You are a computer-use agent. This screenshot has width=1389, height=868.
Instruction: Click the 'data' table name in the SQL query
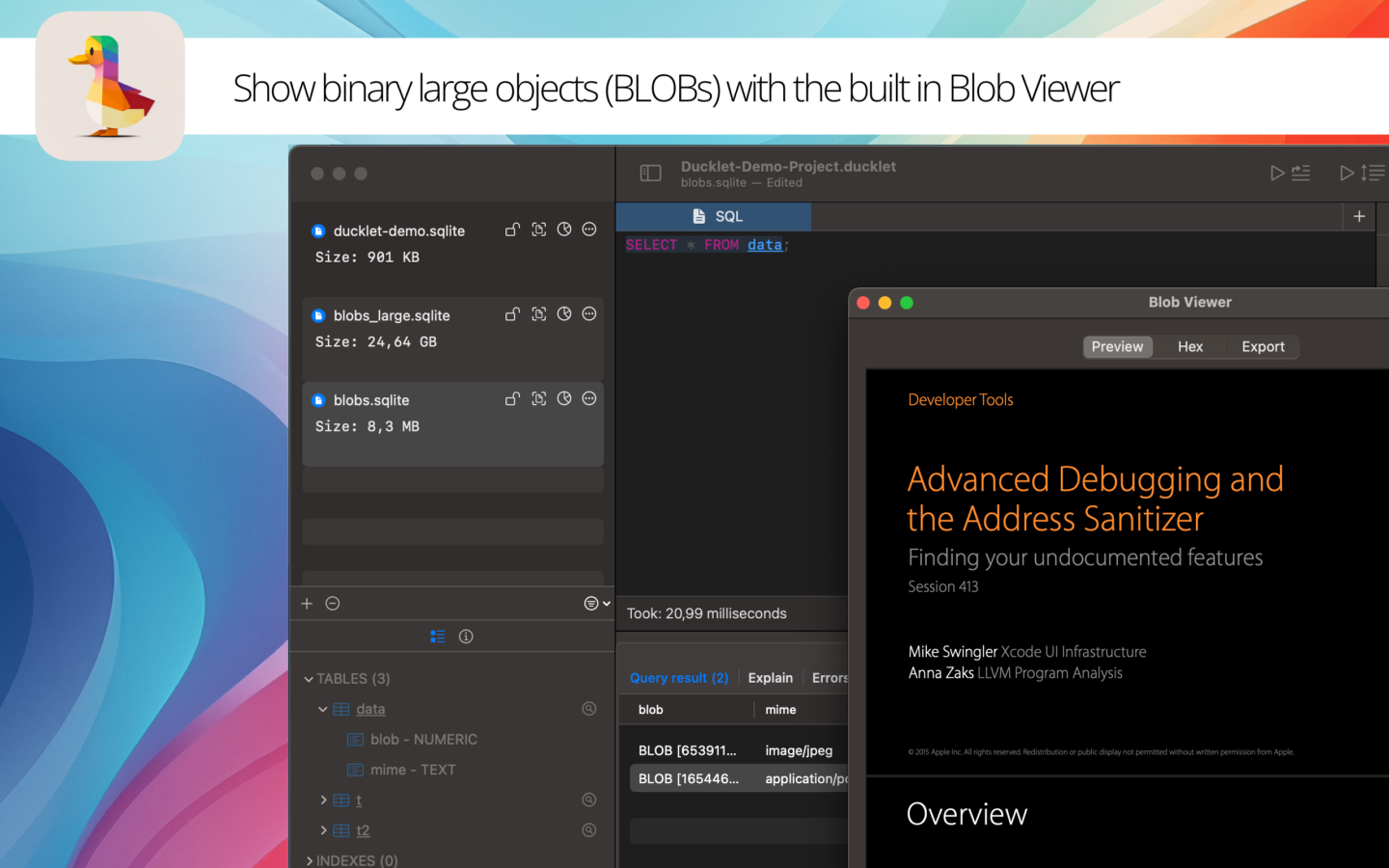click(765, 245)
